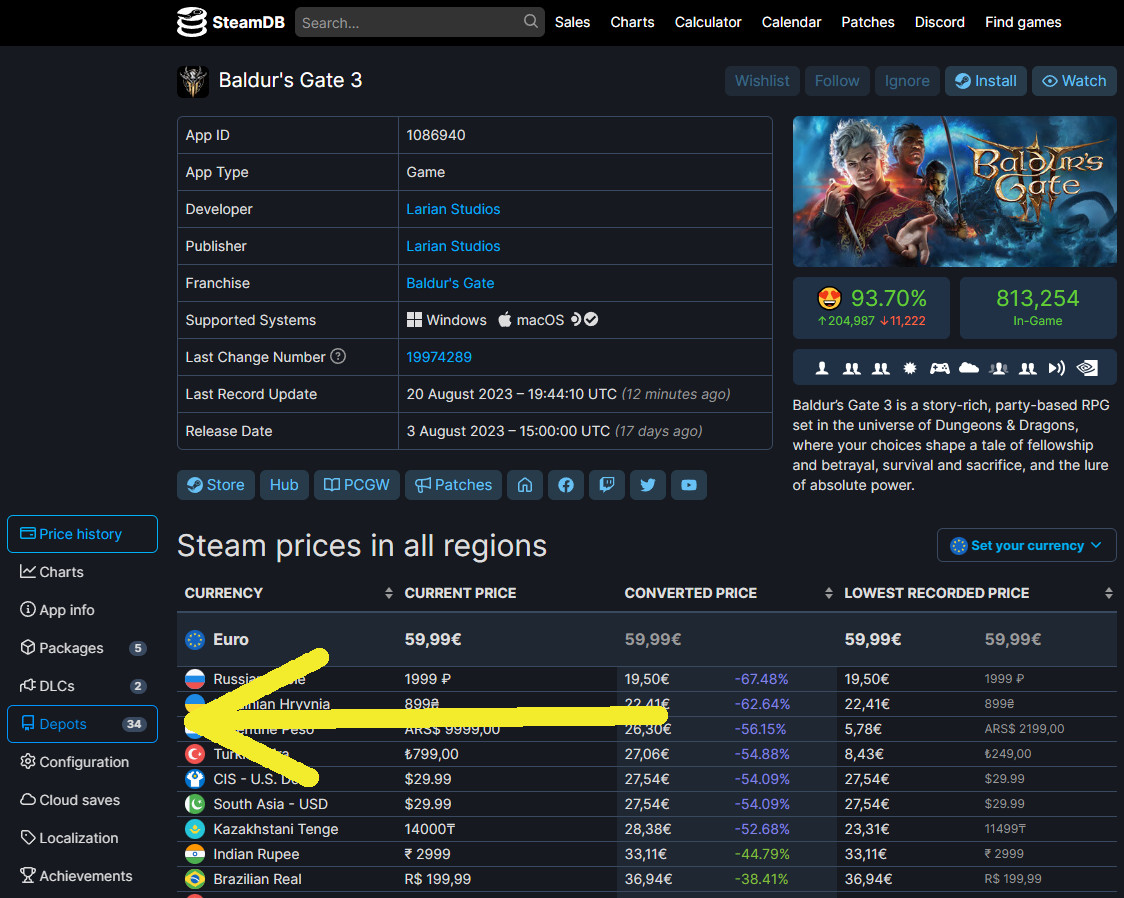Click the search magnifier icon
Viewport: 1124px width, 898px height.
(530, 22)
